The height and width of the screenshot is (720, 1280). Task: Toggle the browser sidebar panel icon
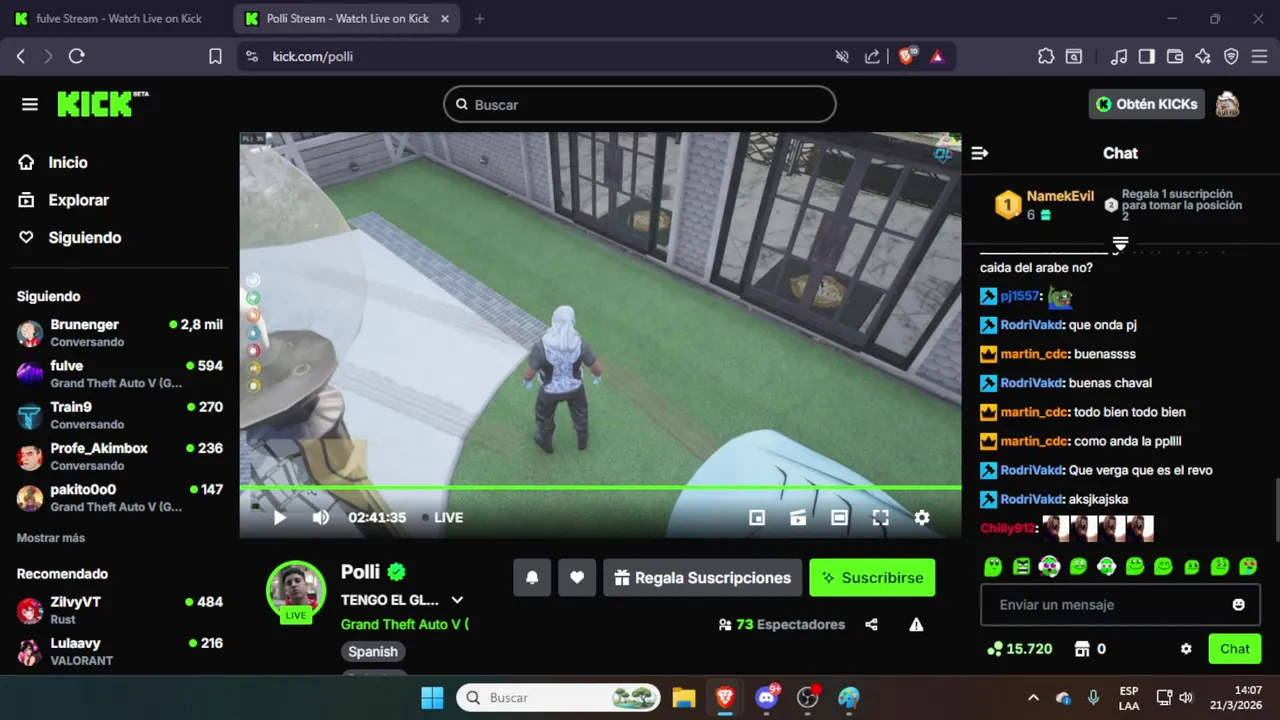tap(1147, 56)
